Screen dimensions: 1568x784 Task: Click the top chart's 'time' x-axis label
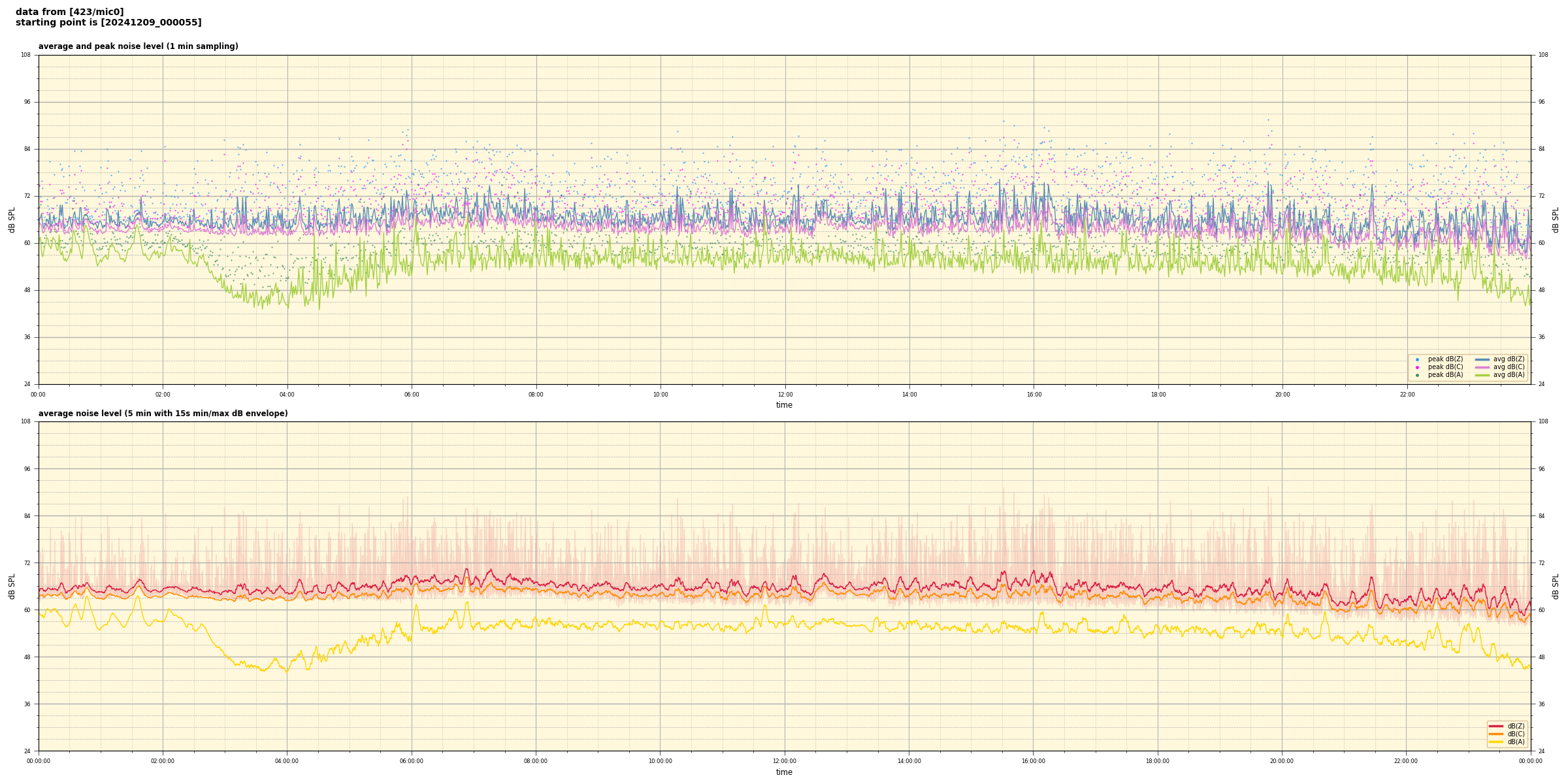point(784,405)
